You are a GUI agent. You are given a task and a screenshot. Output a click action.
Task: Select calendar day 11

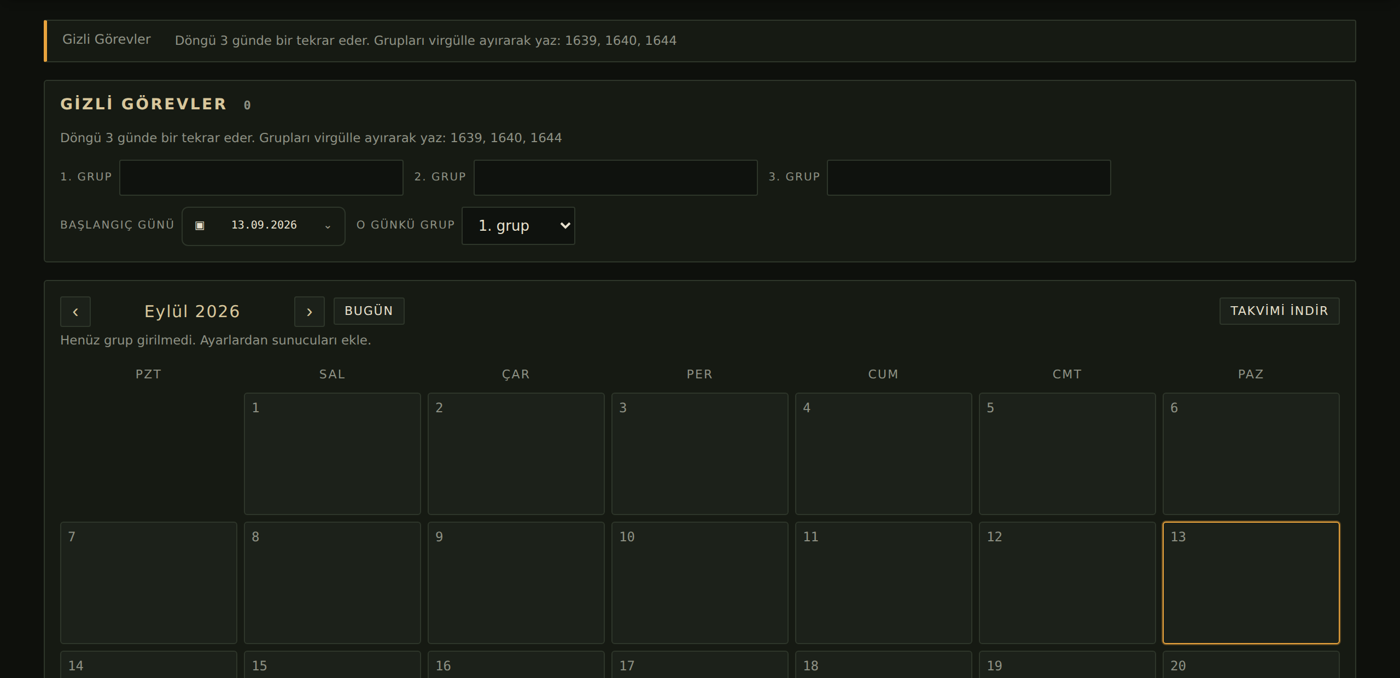click(883, 583)
